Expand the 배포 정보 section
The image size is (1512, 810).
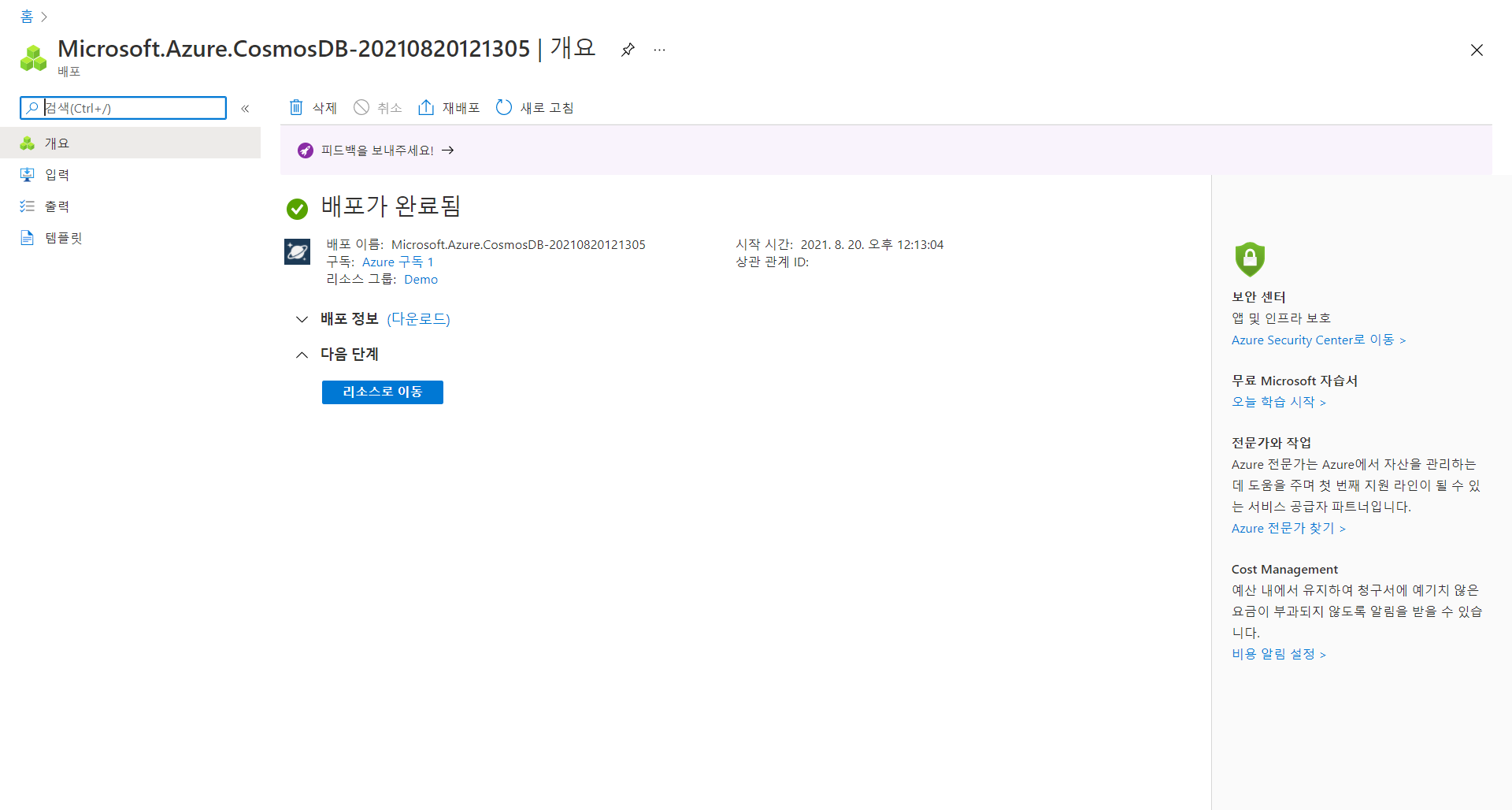tap(302, 319)
